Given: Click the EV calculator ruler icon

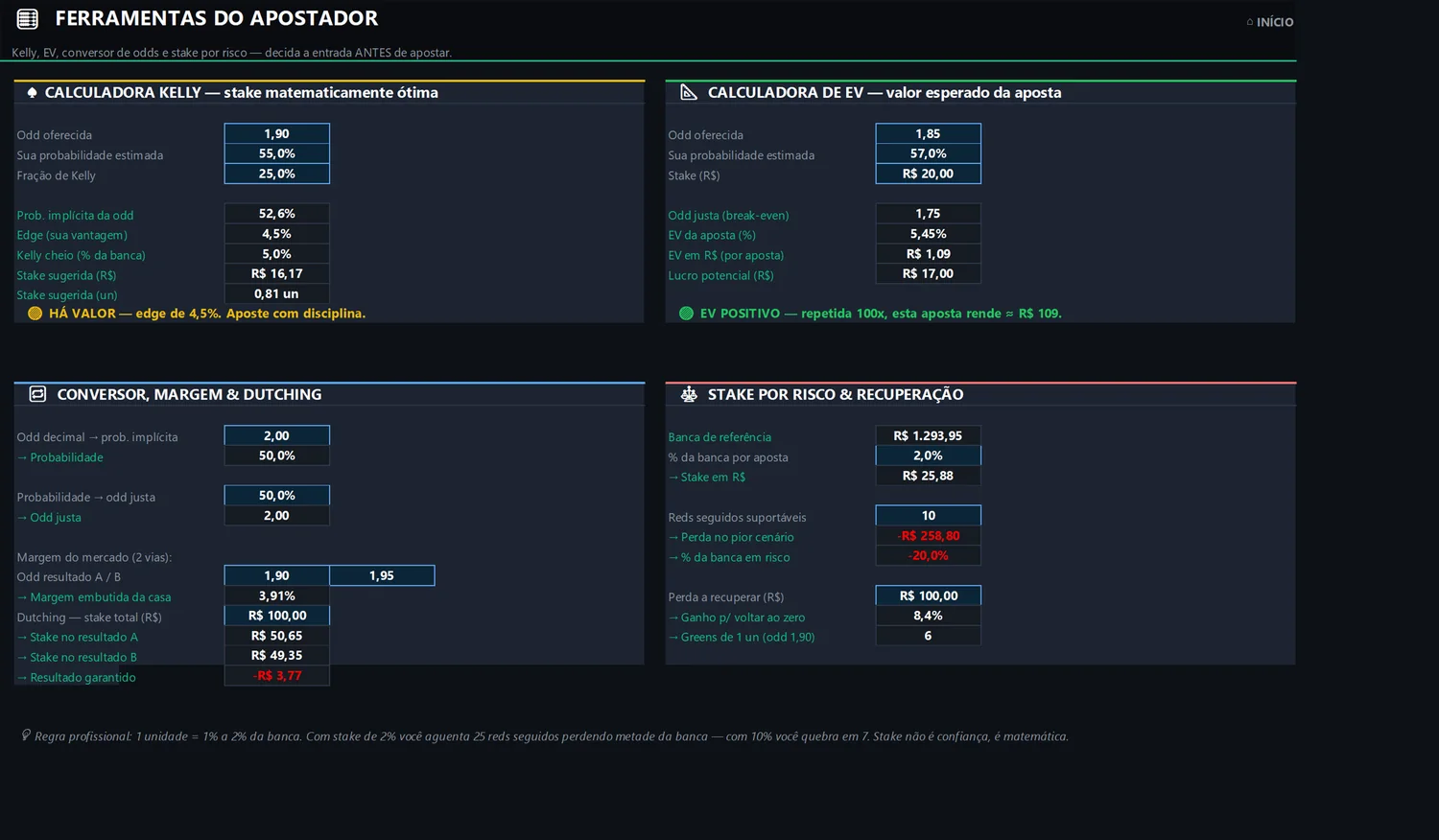Looking at the screenshot, I should 689,92.
